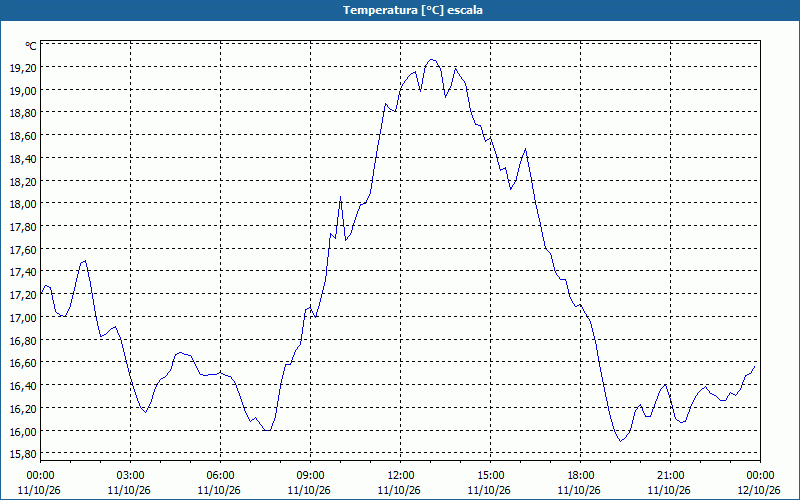800x500 pixels.
Task: Select the 16,20 y-axis value
Action: coord(23,409)
